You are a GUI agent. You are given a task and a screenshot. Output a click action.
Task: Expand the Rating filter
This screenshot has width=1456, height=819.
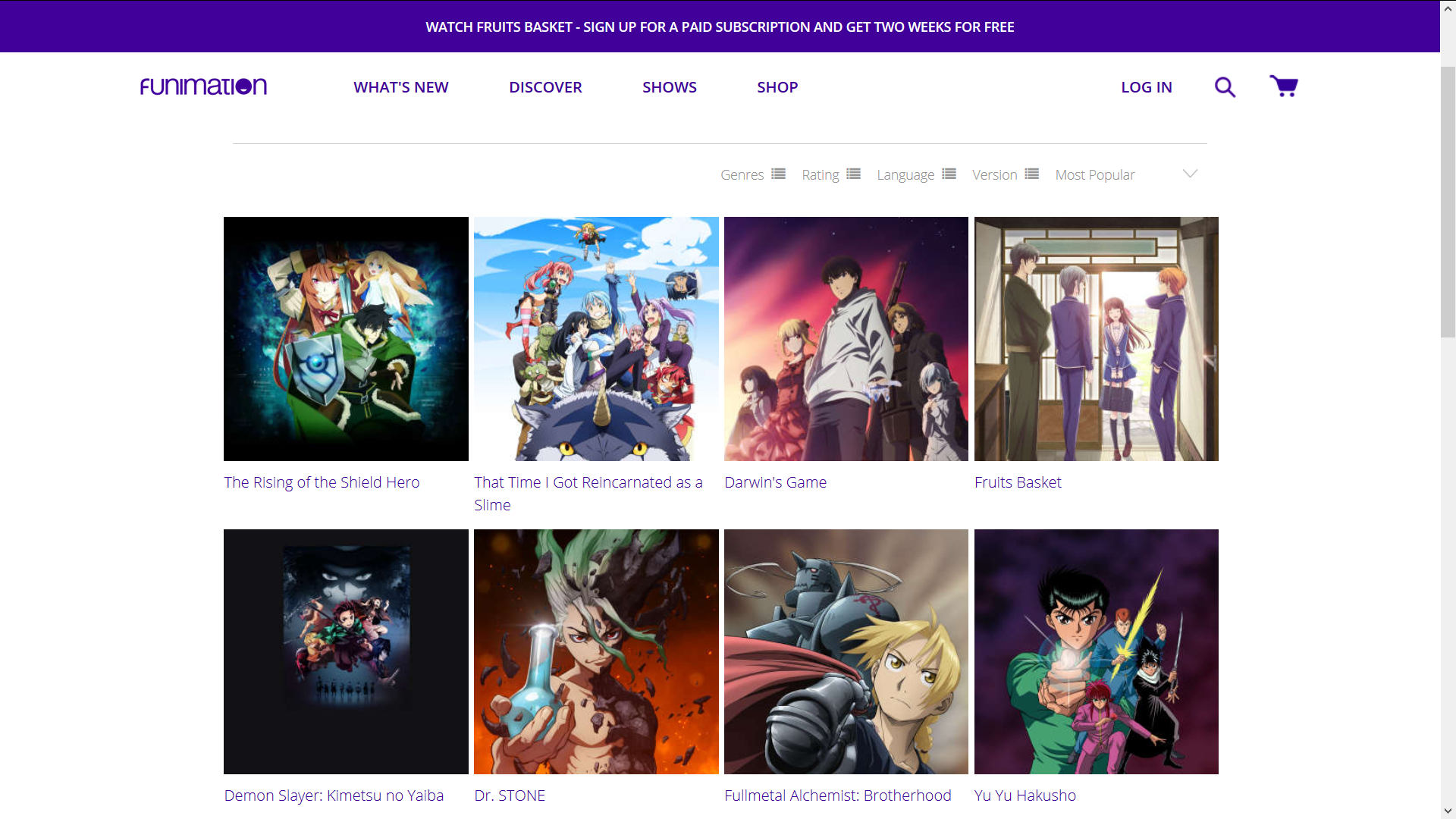pyautogui.click(x=821, y=175)
